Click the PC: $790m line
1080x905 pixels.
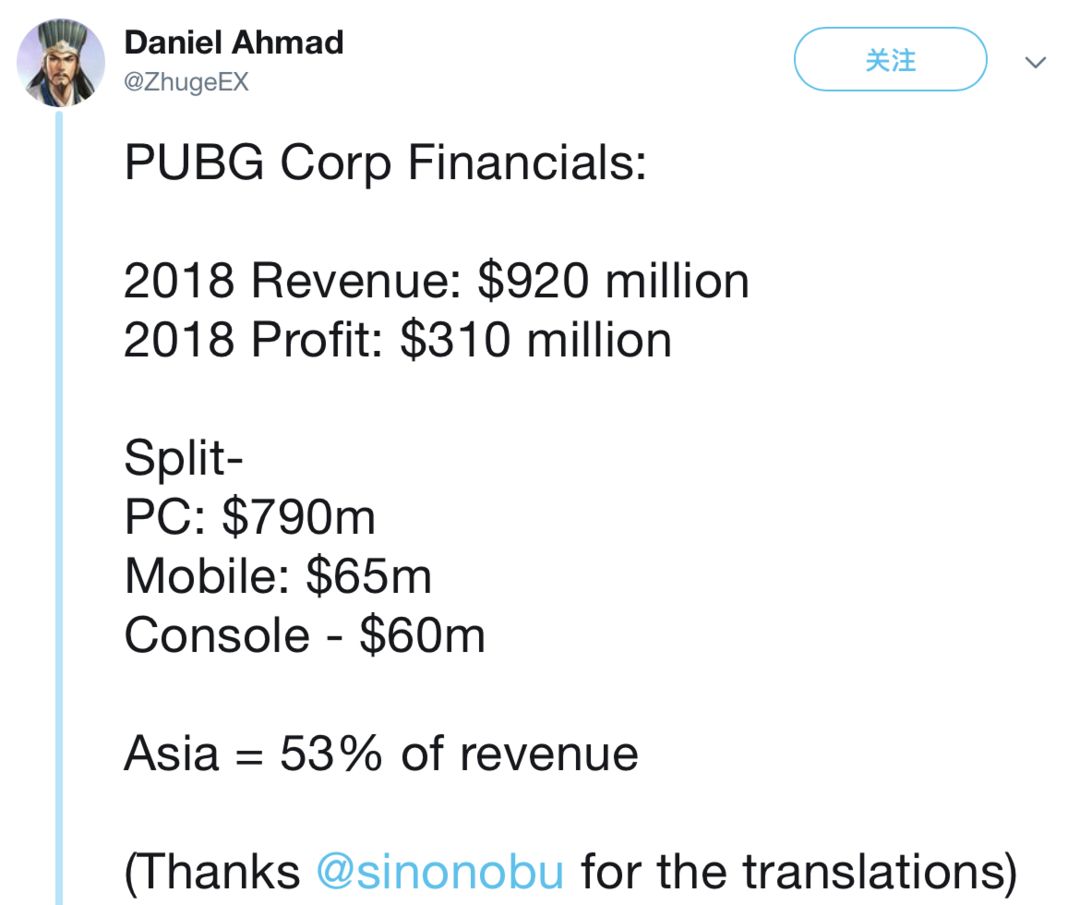(x=249, y=517)
